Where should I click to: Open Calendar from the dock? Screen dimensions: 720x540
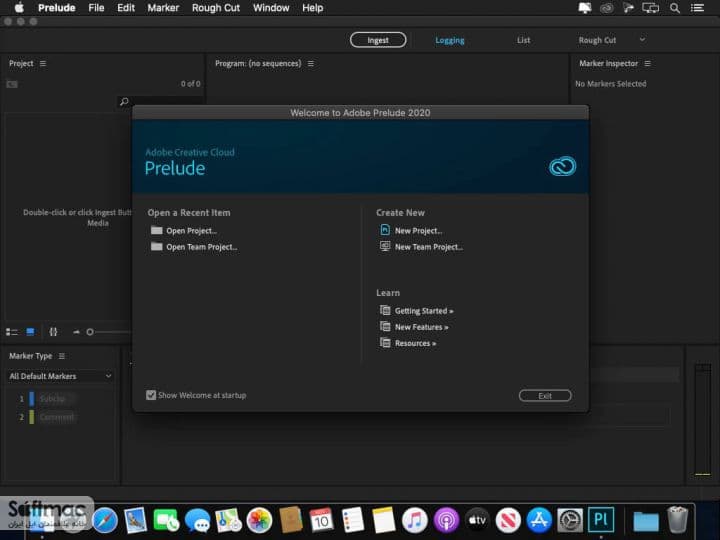click(321, 521)
